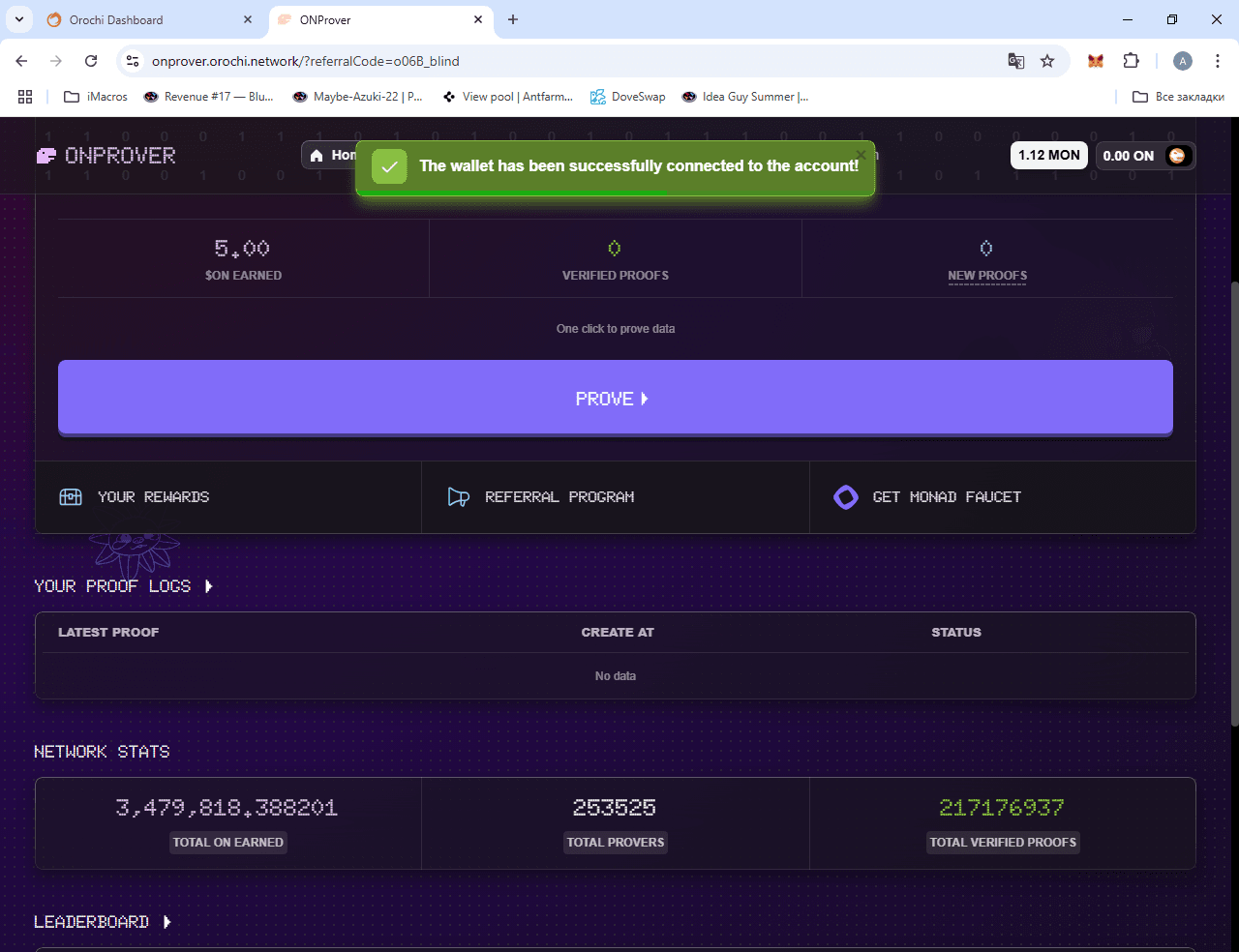Click the treasure chest Your Rewards icon
This screenshot has height=952, width=1239.
[71, 497]
